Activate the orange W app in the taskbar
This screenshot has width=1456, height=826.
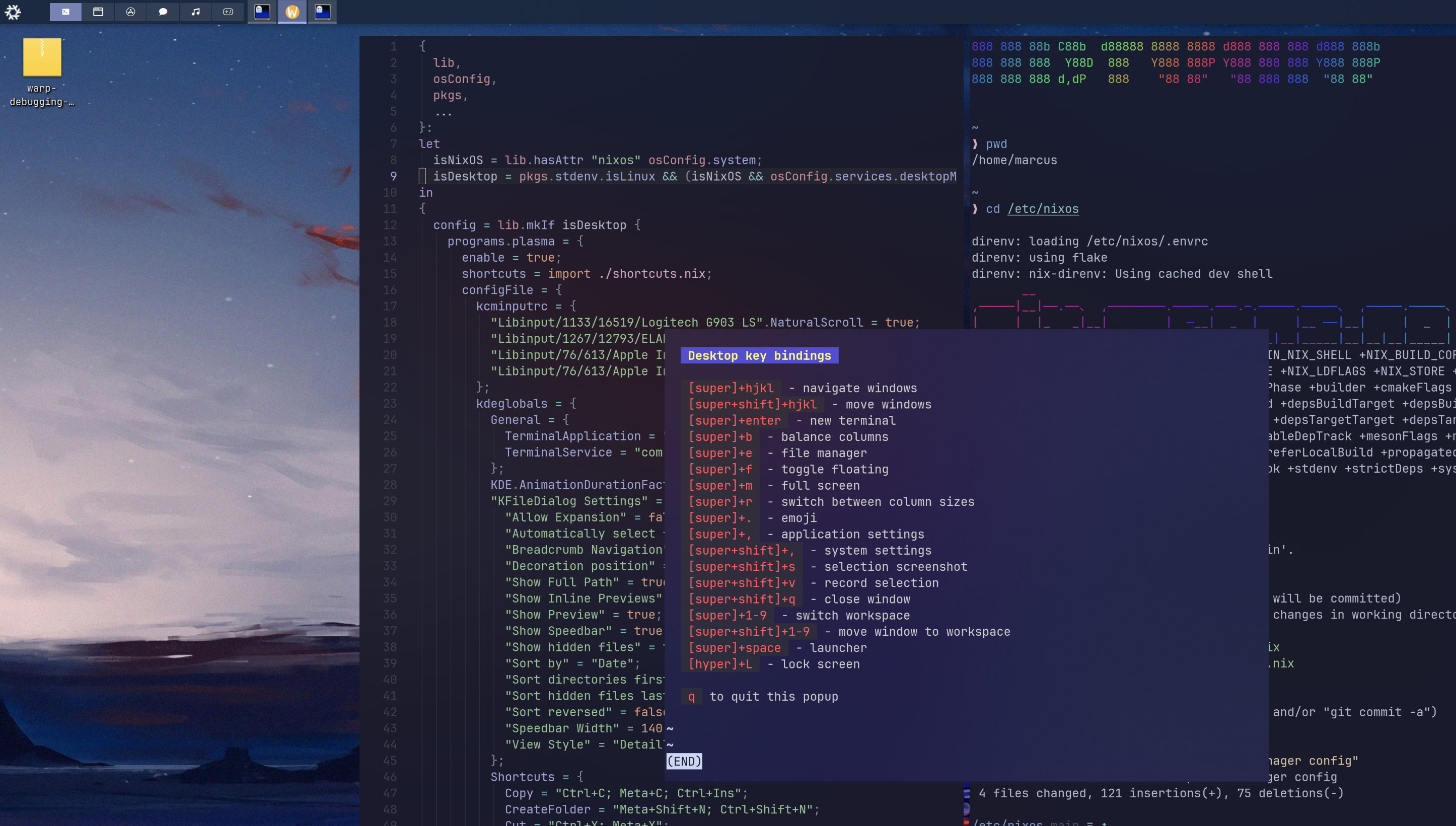pos(292,12)
